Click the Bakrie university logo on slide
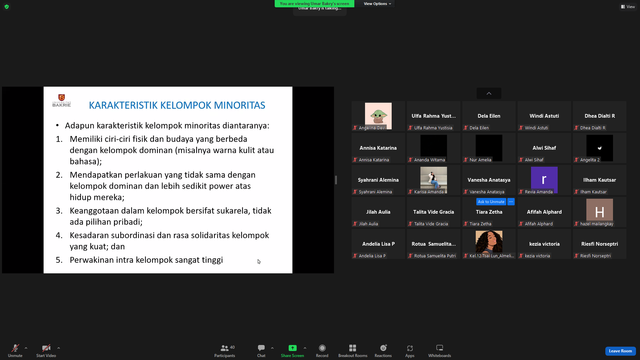The width and height of the screenshot is (640, 360). tap(62, 100)
